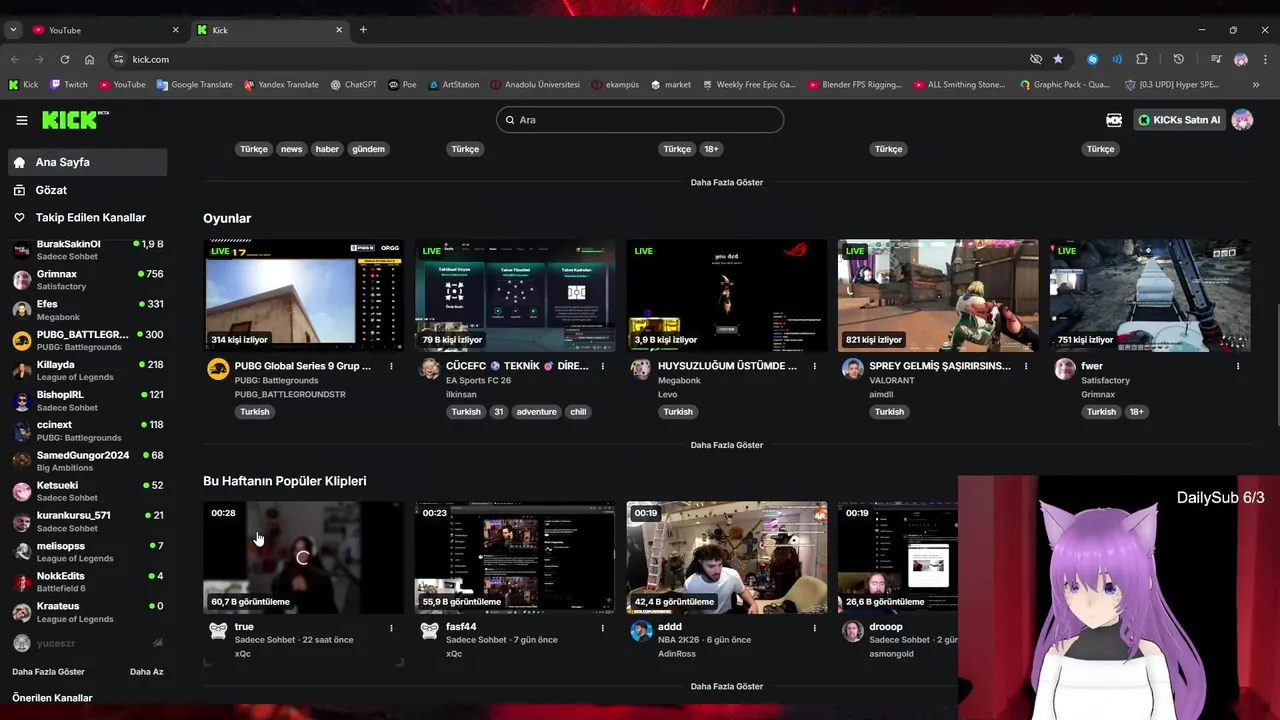The width and height of the screenshot is (1280, 720).
Task: Open options menu for PUBG Global Series stream
Action: (x=391, y=367)
